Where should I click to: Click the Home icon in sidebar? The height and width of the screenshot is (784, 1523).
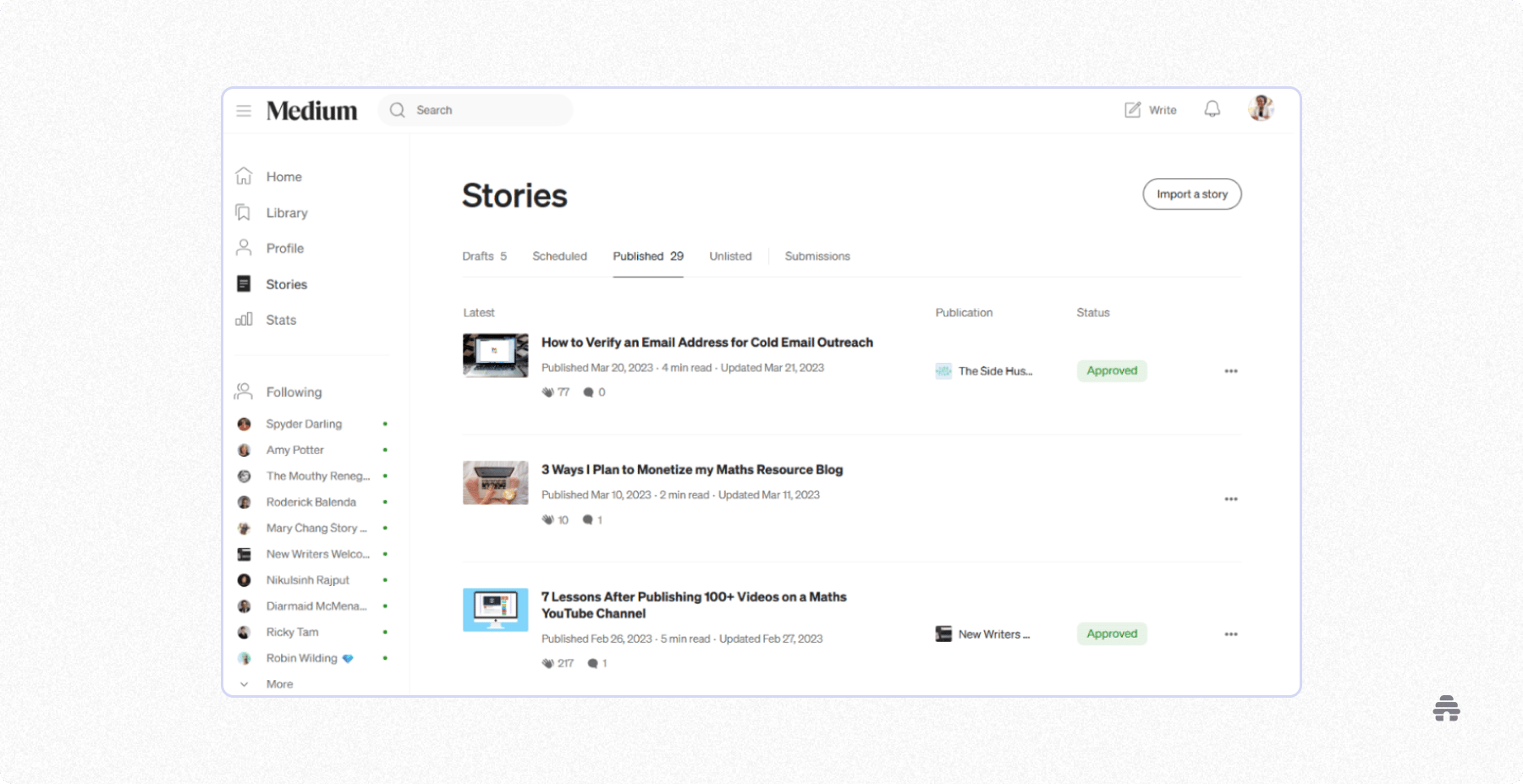click(244, 176)
